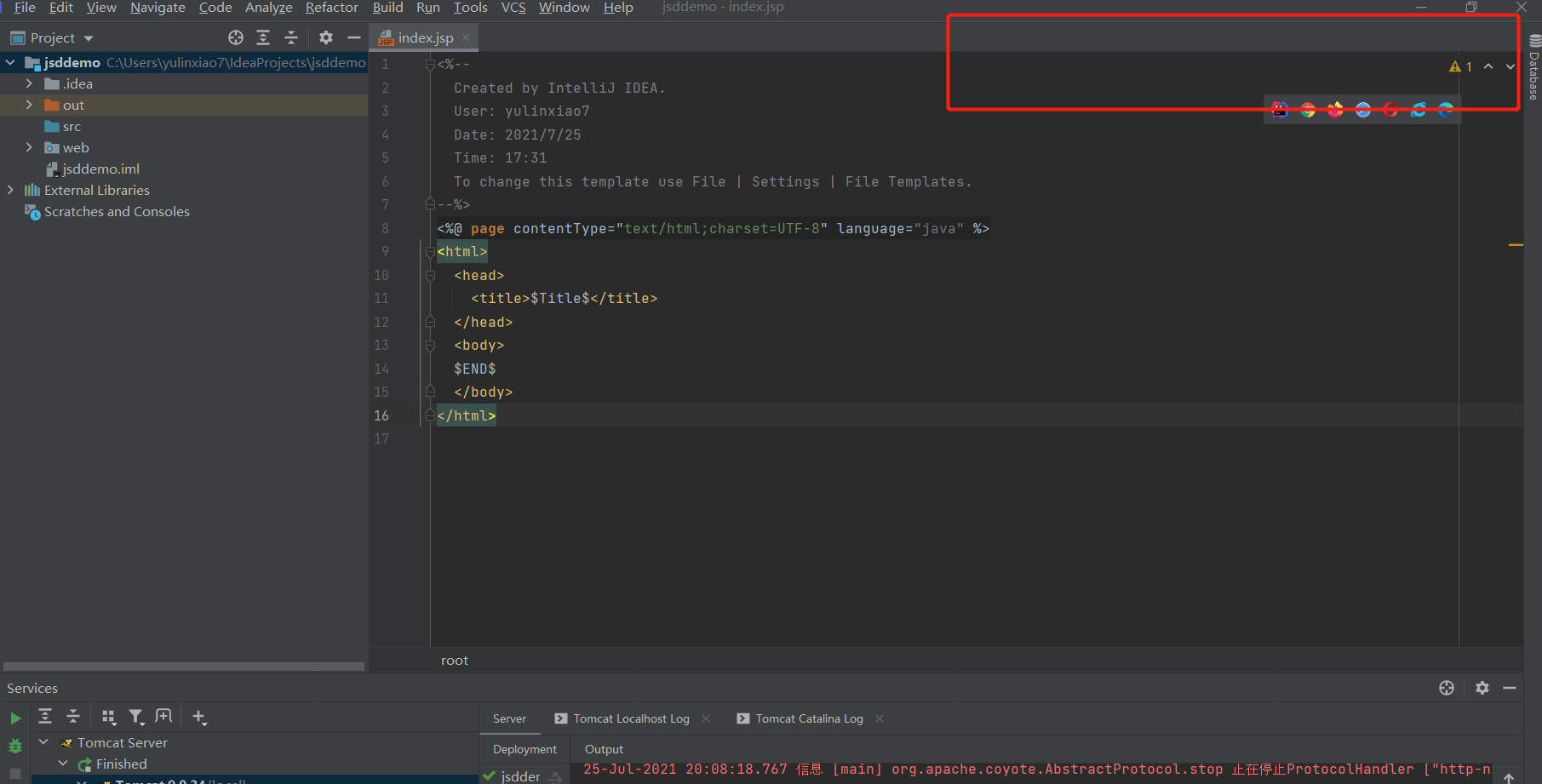Viewport: 1542px width, 784px height.
Task: Expand all Services nodes
Action: 45,717
